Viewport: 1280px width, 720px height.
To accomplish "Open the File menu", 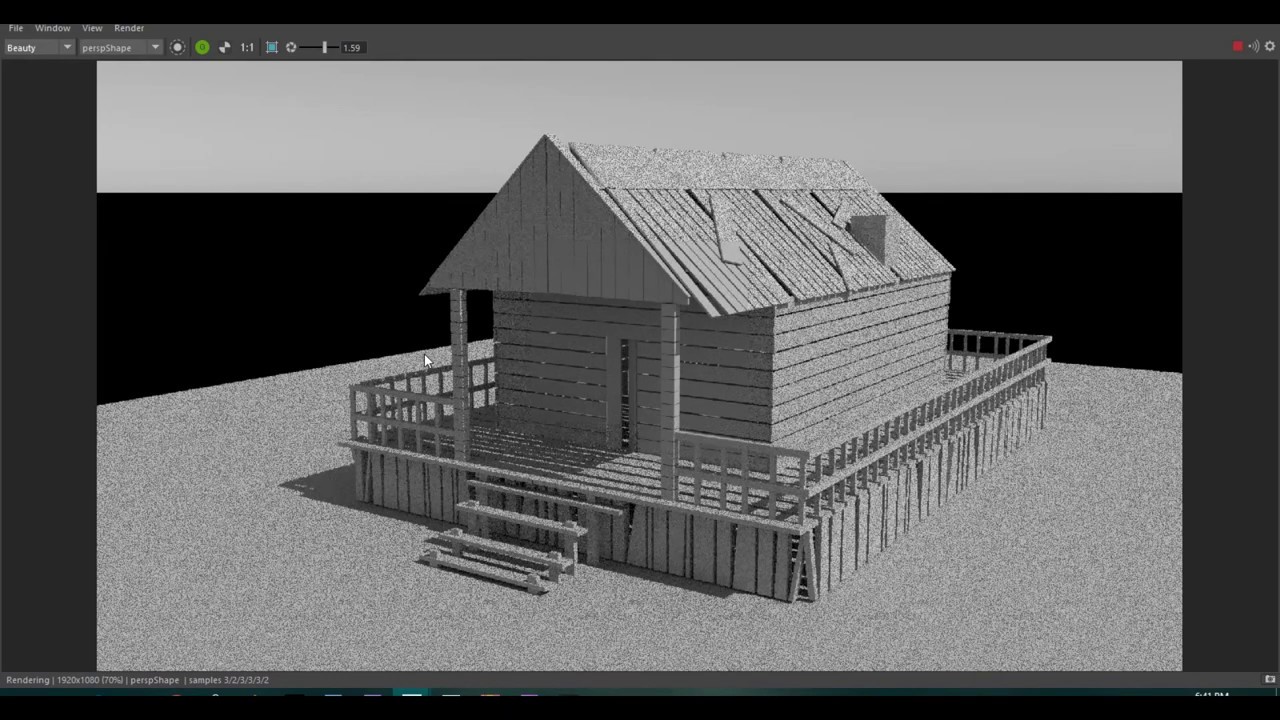I will click(16, 28).
